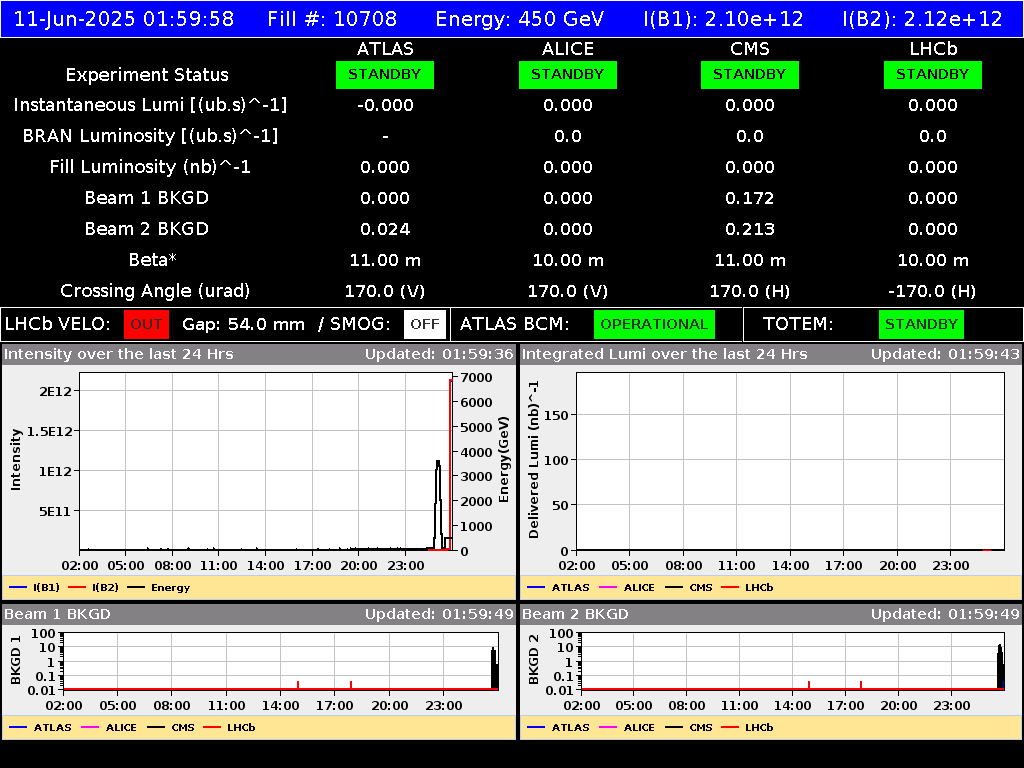Click the magenta ALICE legend entry in Integrated Lumi chart
Image resolution: width=1024 pixels, height=768 pixels.
point(627,587)
